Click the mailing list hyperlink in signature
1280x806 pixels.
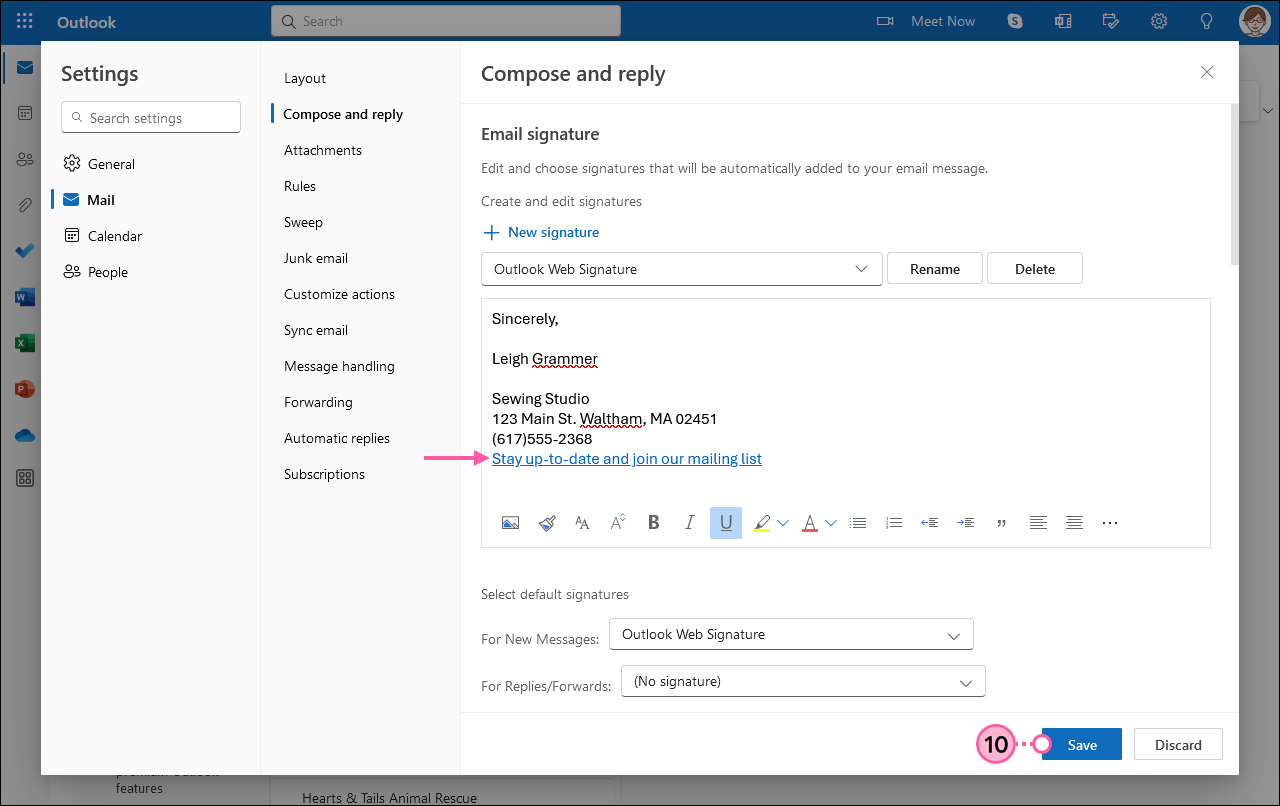coord(627,459)
